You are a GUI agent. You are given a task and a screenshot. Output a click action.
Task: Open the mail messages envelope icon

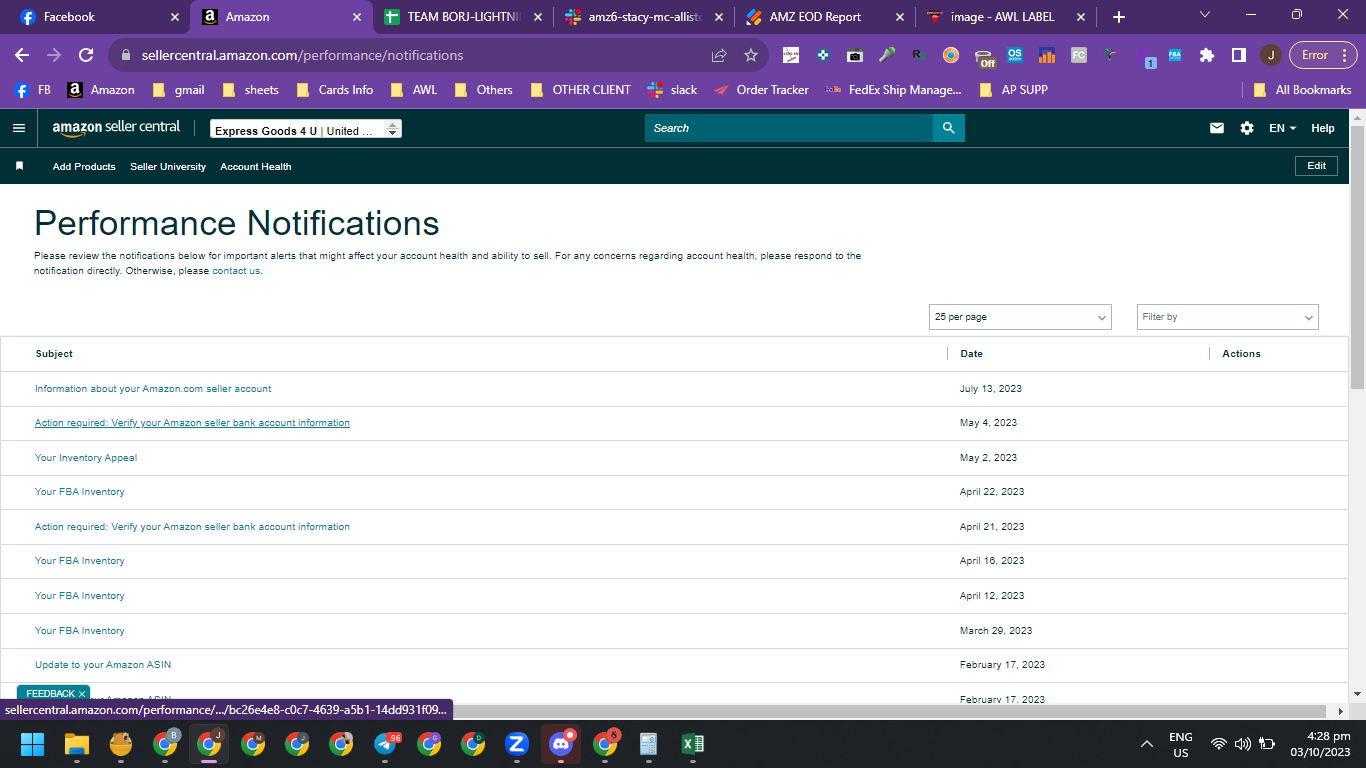(x=1217, y=128)
